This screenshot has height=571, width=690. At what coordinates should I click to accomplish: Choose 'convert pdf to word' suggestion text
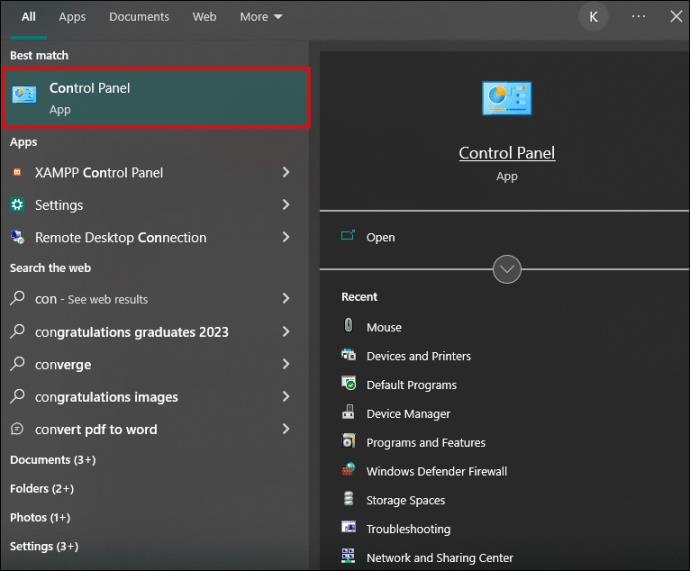pos(96,429)
